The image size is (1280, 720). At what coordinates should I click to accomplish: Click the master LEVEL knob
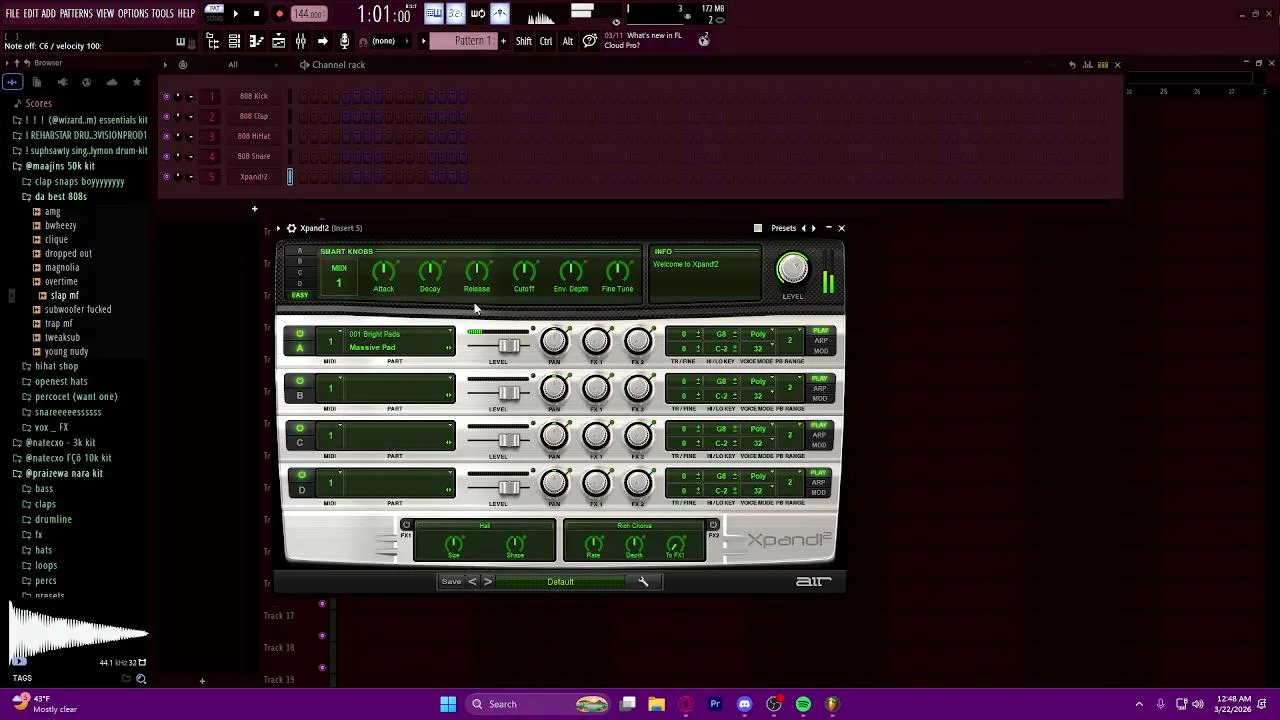[792, 268]
